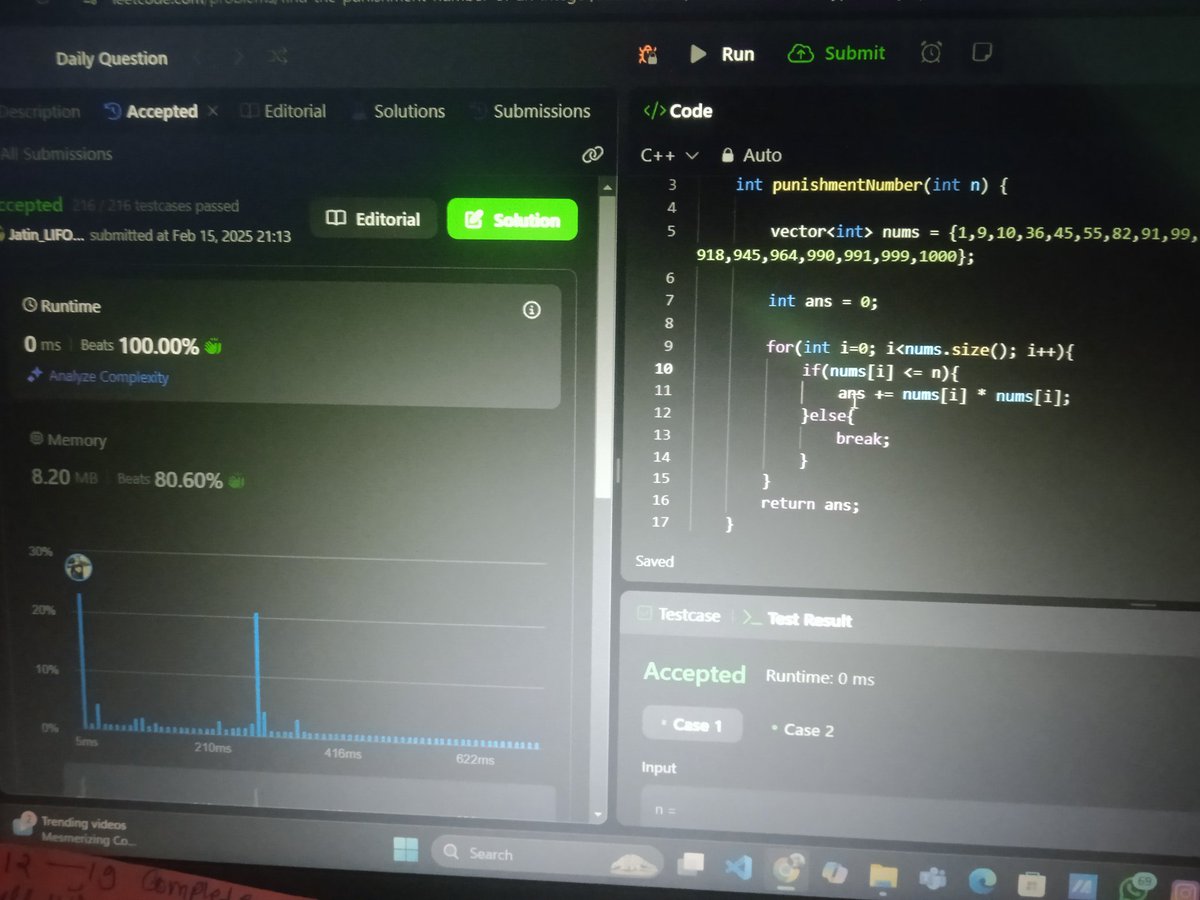This screenshot has height=900, width=1200.
Task: Open the Windows Start menu
Action: coord(406,852)
